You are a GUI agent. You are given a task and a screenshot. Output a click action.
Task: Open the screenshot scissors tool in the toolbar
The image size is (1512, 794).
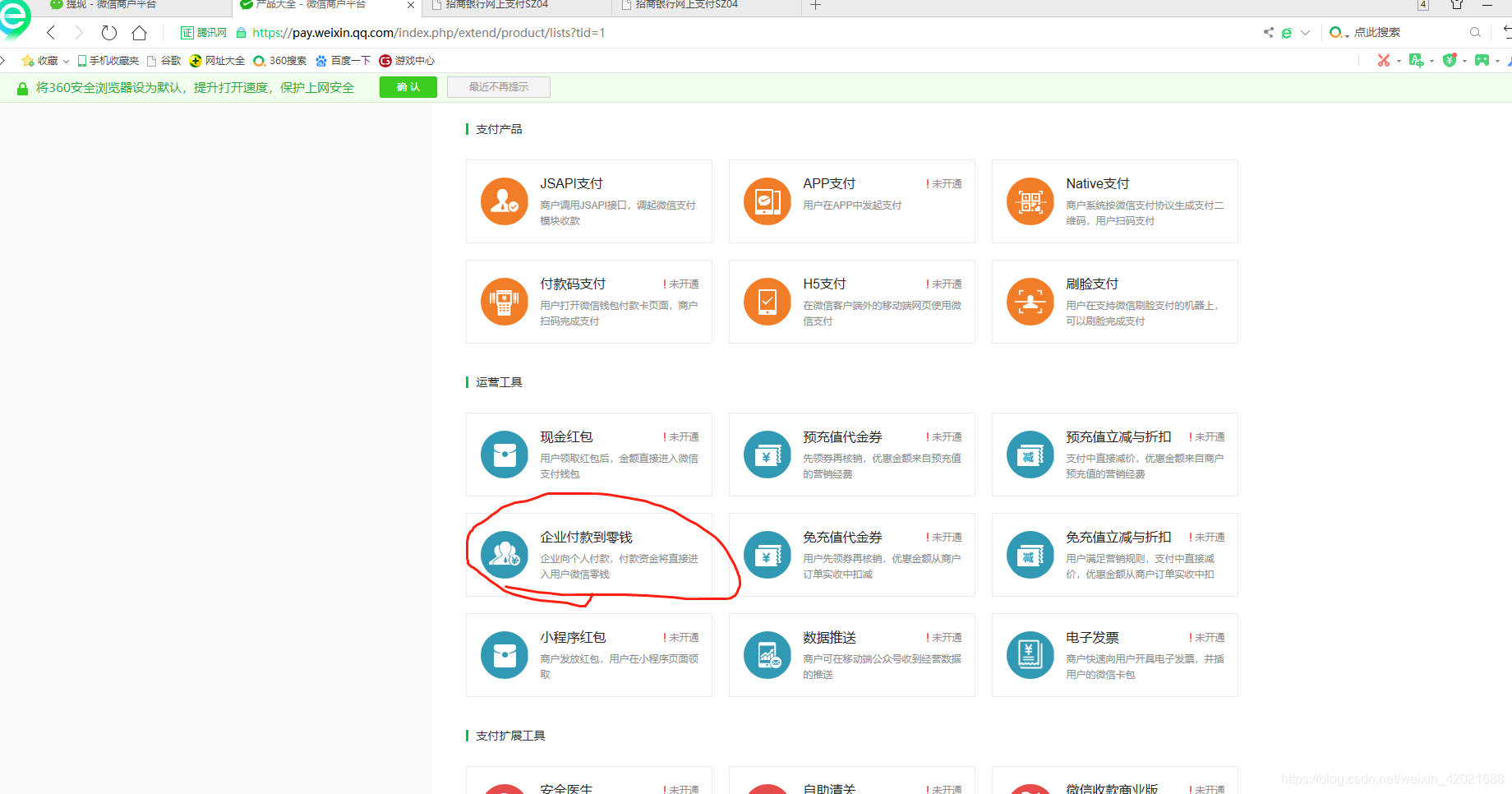click(1385, 60)
